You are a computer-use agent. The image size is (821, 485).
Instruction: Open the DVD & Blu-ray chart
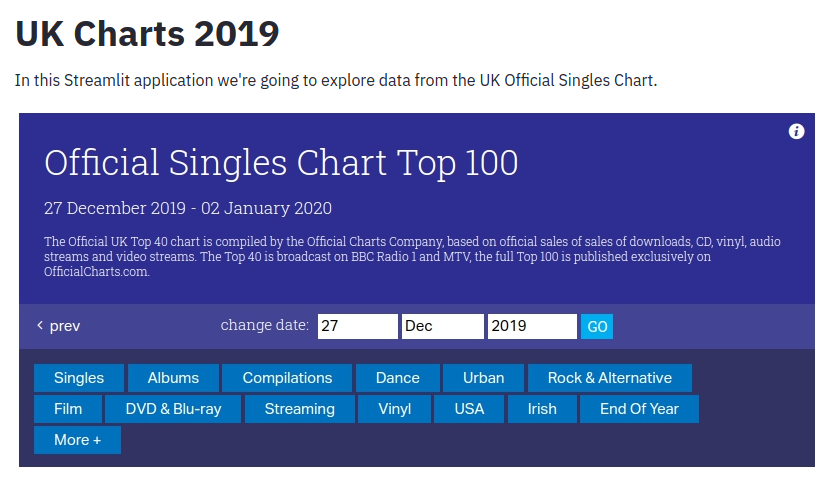click(x=174, y=409)
